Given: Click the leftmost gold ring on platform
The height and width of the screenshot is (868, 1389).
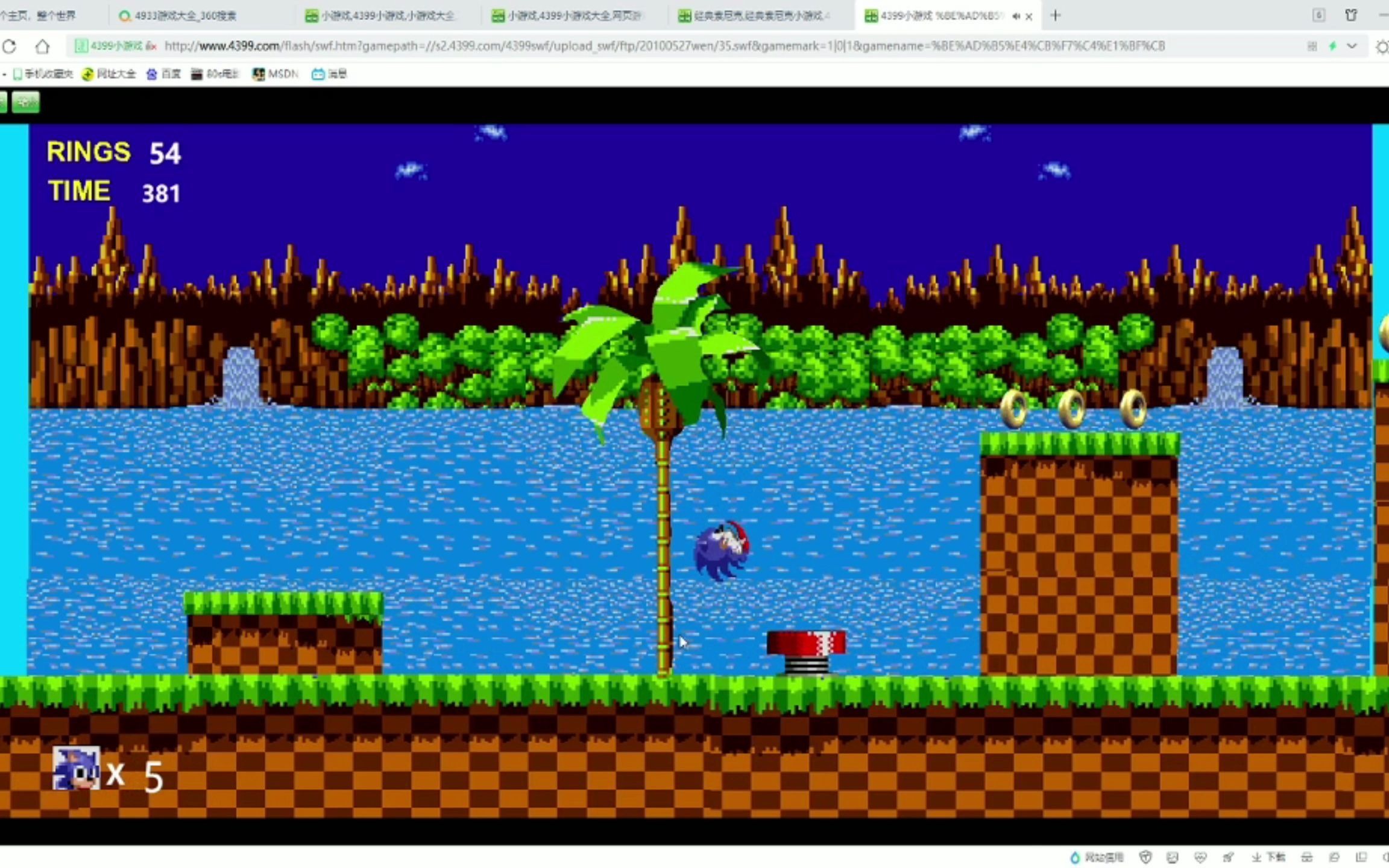Looking at the screenshot, I should pyautogui.click(x=1014, y=409).
